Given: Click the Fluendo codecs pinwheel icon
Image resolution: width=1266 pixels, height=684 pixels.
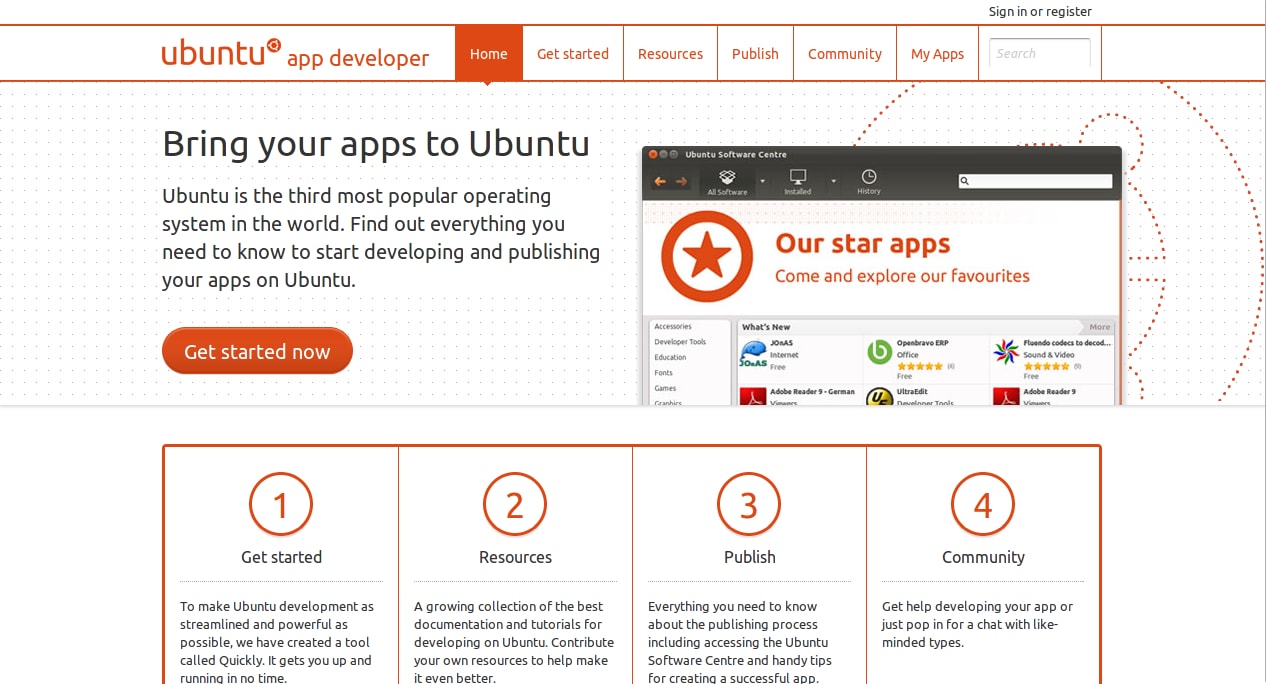Looking at the screenshot, I should point(1006,352).
